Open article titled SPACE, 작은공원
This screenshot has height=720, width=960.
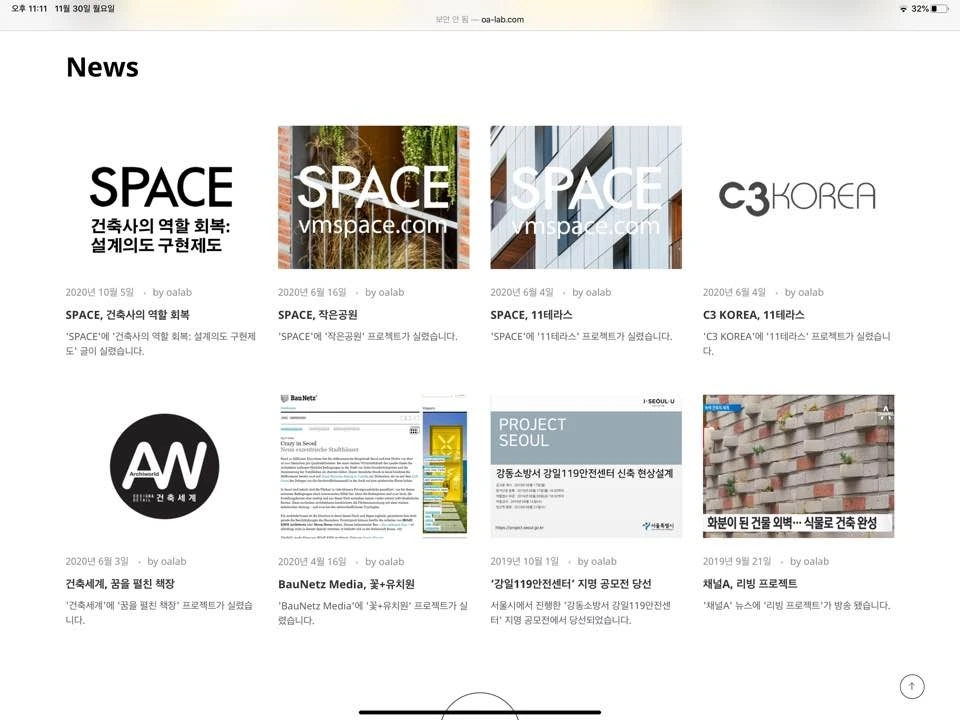[318, 315]
